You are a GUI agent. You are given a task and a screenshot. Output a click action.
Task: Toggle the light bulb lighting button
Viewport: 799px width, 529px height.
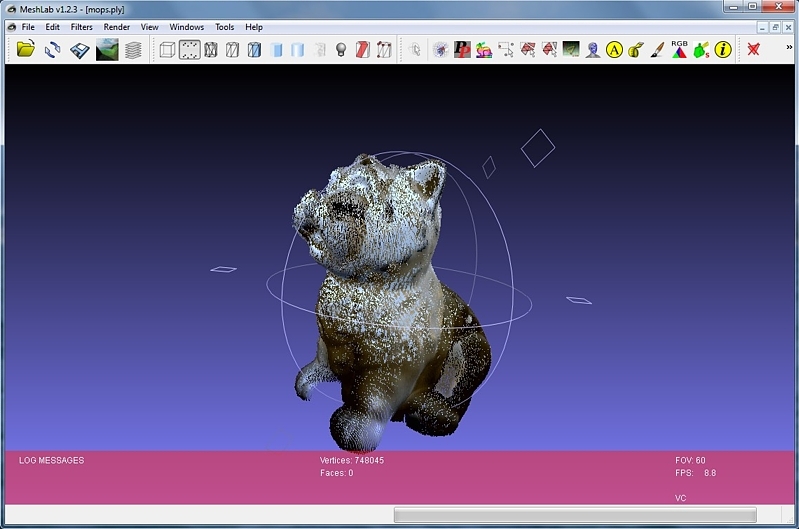[340, 49]
